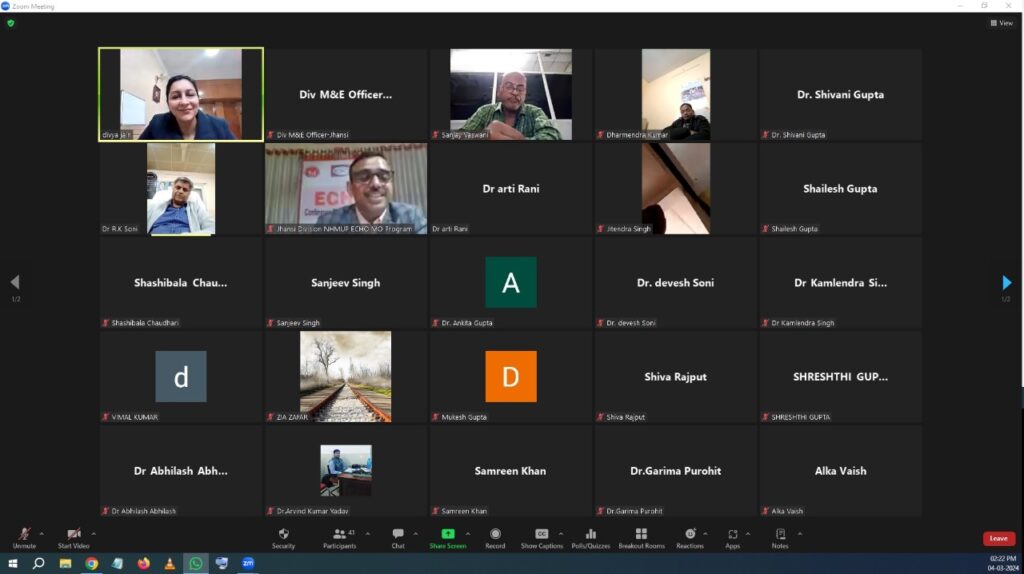Image resolution: width=1024 pixels, height=574 pixels.
Task: Click the red Leave button
Action: coord(998,539)
